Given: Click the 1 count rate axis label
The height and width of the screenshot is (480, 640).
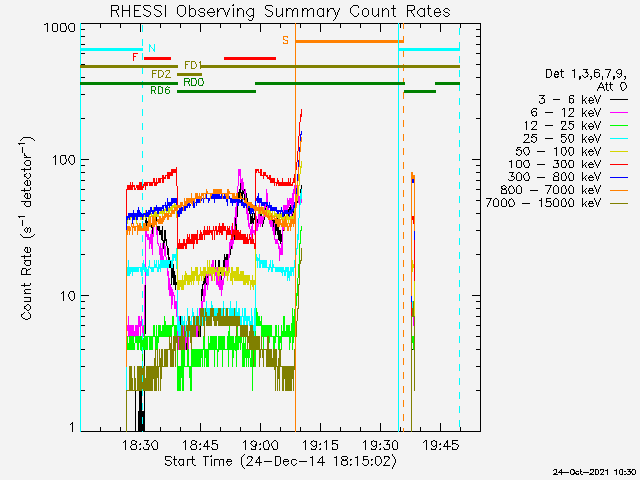Looking at the screenshot, I should pos(72,427).
